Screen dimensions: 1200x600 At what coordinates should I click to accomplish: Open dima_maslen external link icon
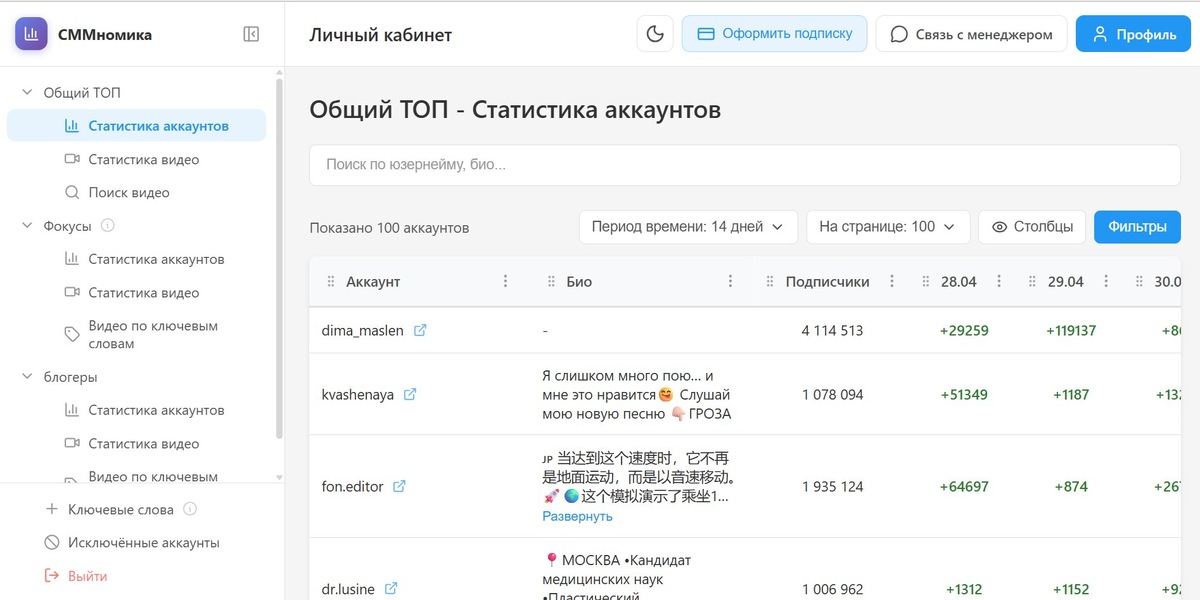coord(420,330)
